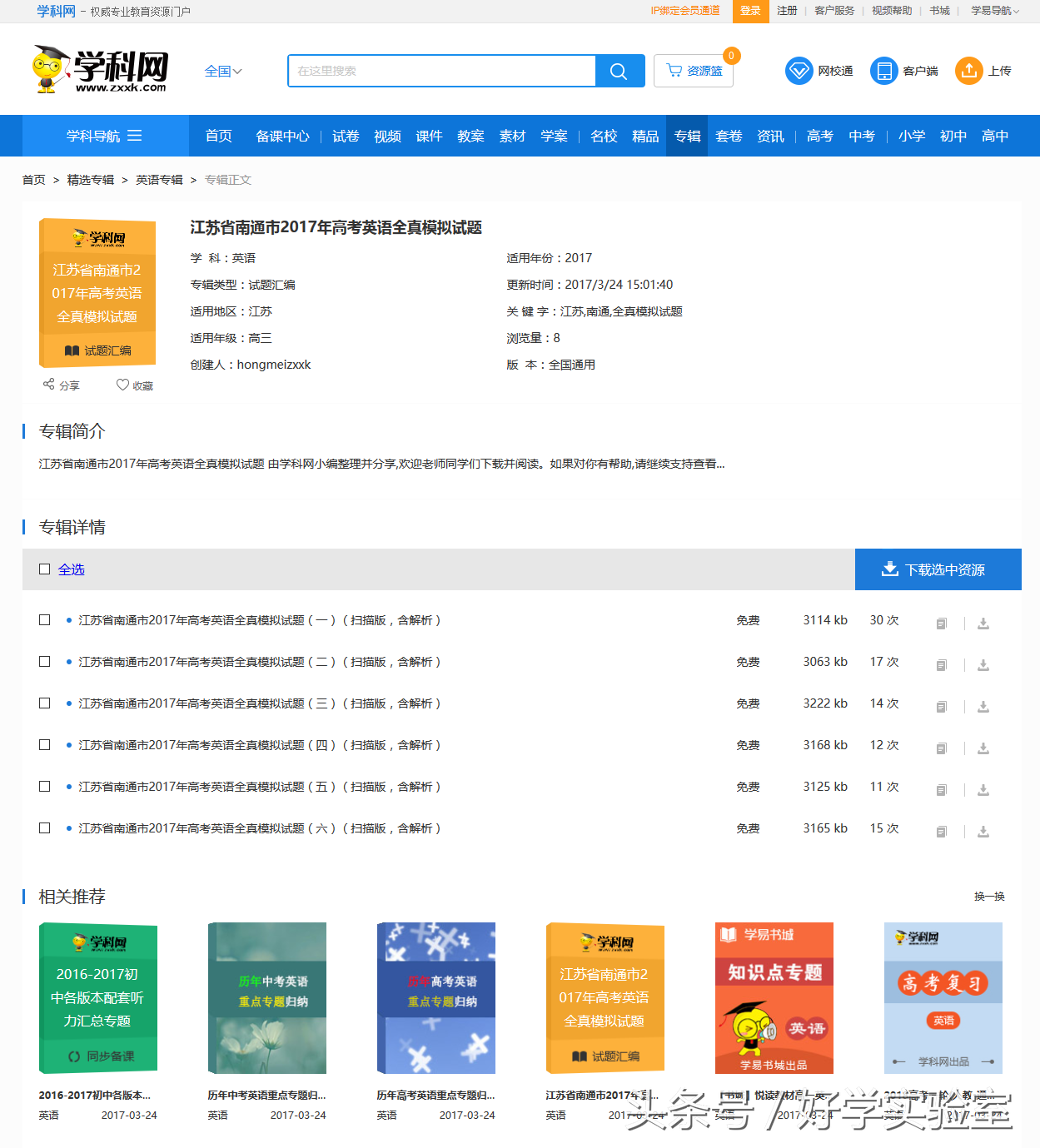
Task: Check the box for 模拟试题（二）
Action: (x=44, y=661)
